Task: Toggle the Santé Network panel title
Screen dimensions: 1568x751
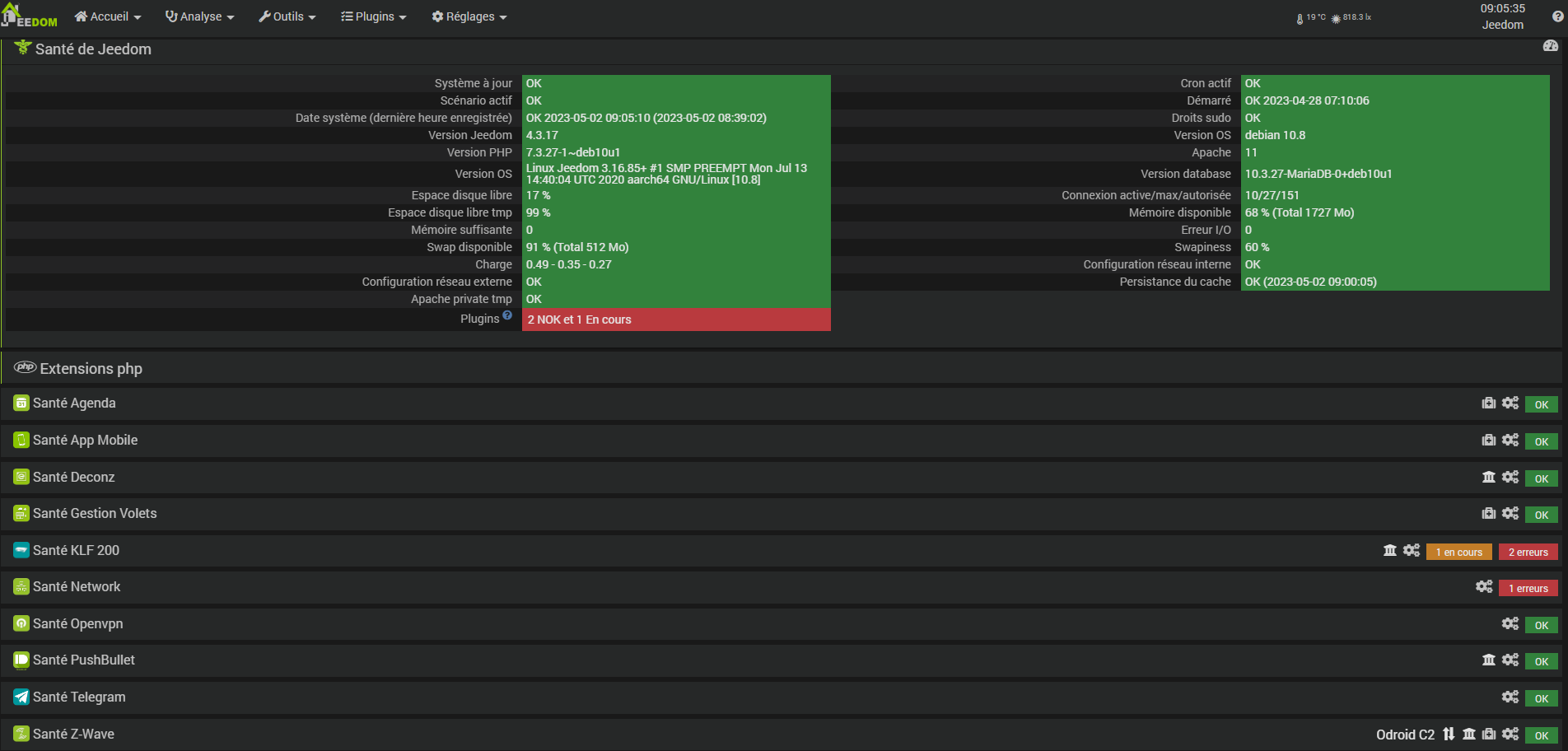Action: pos(77,586)
